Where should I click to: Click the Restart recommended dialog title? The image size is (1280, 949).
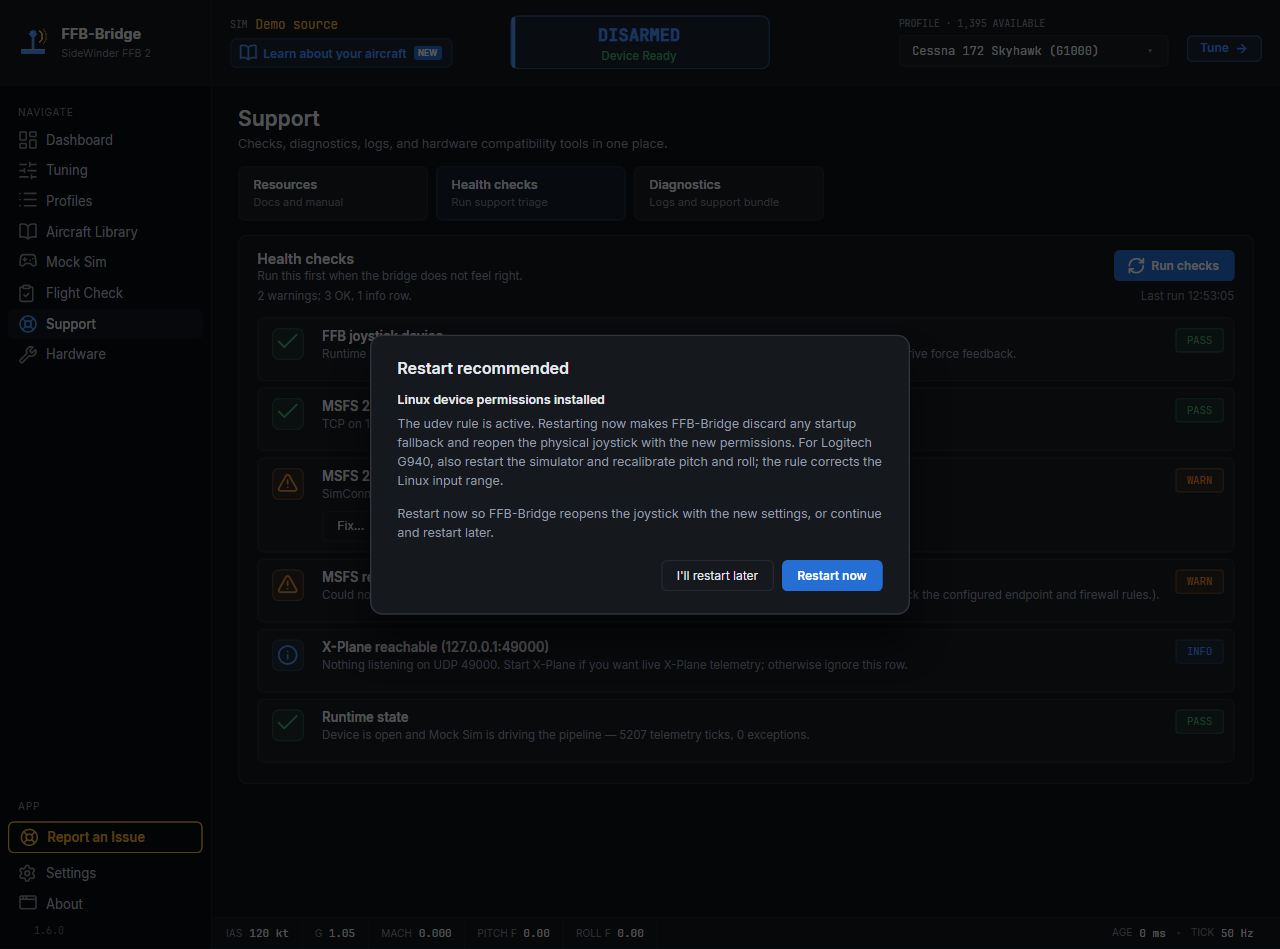(483, 368)
